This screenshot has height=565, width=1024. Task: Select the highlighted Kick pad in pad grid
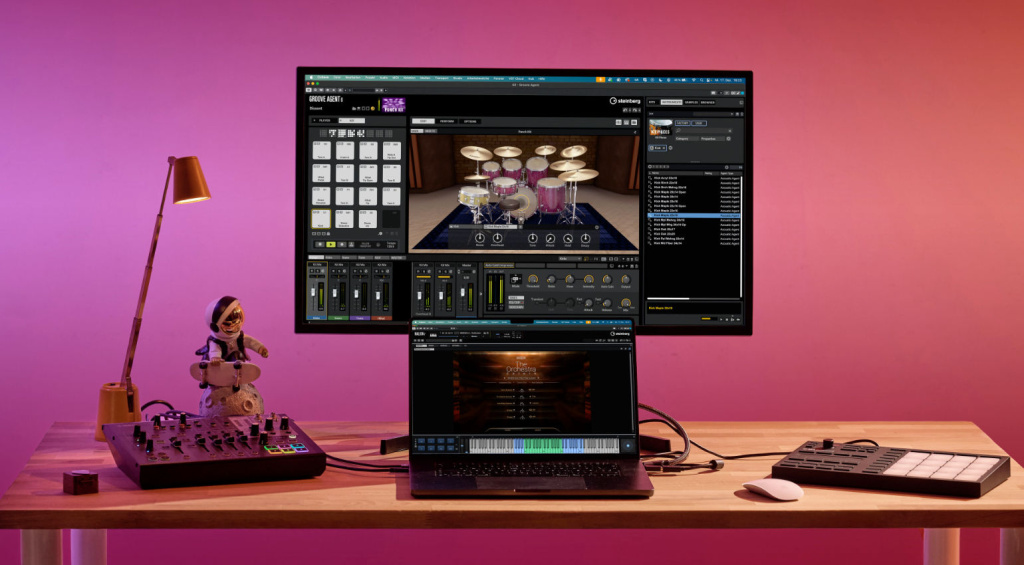coord(321,218)
